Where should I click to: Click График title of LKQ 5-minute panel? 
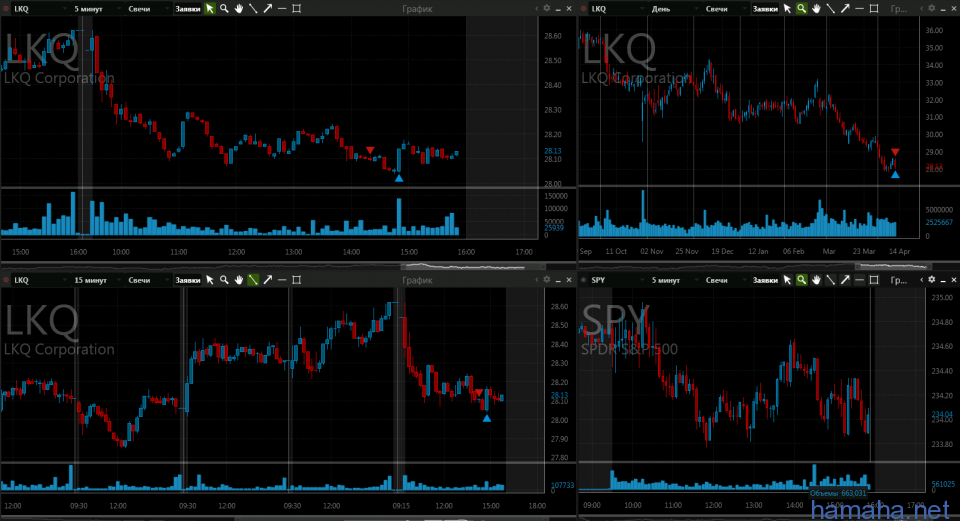coord(417,9)
